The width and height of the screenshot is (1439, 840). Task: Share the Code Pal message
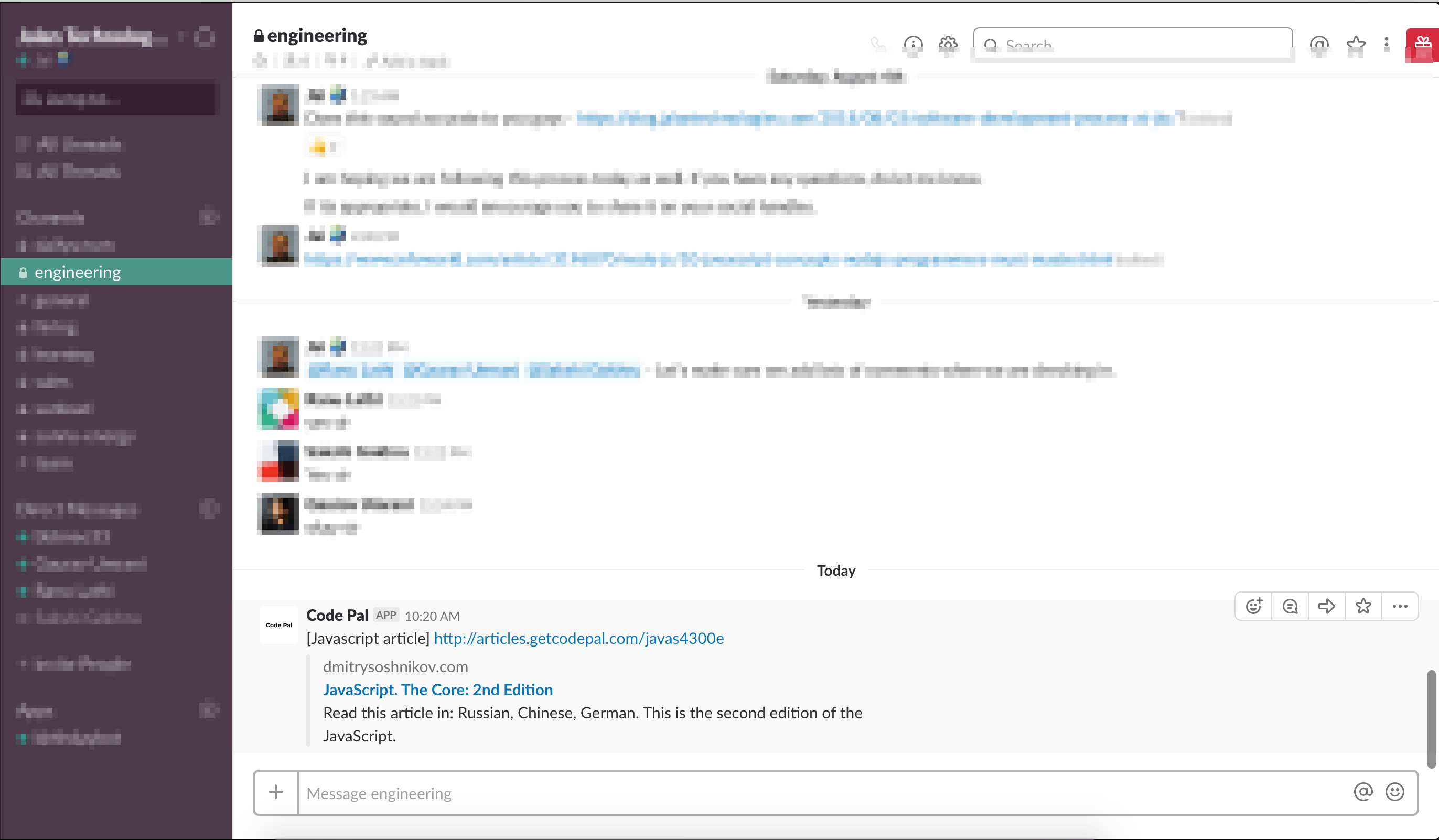coord(1326,606)
